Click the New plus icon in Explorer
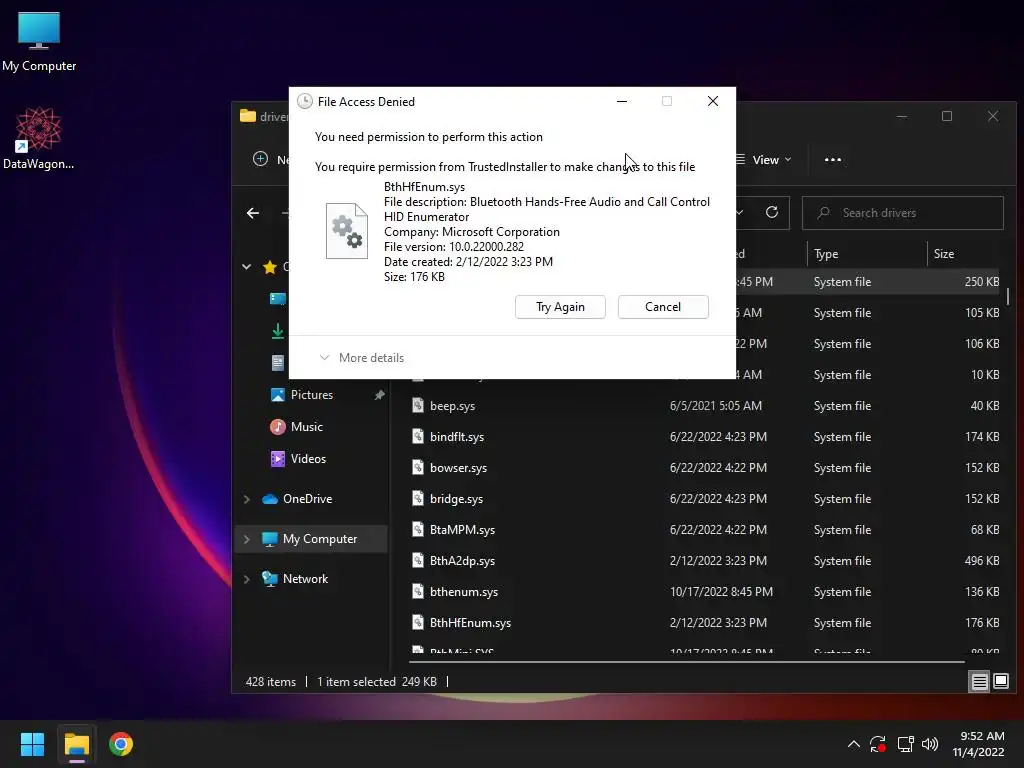Image resolution: width=1024 pixels, height=768 pixels. [x=261, y=159]
